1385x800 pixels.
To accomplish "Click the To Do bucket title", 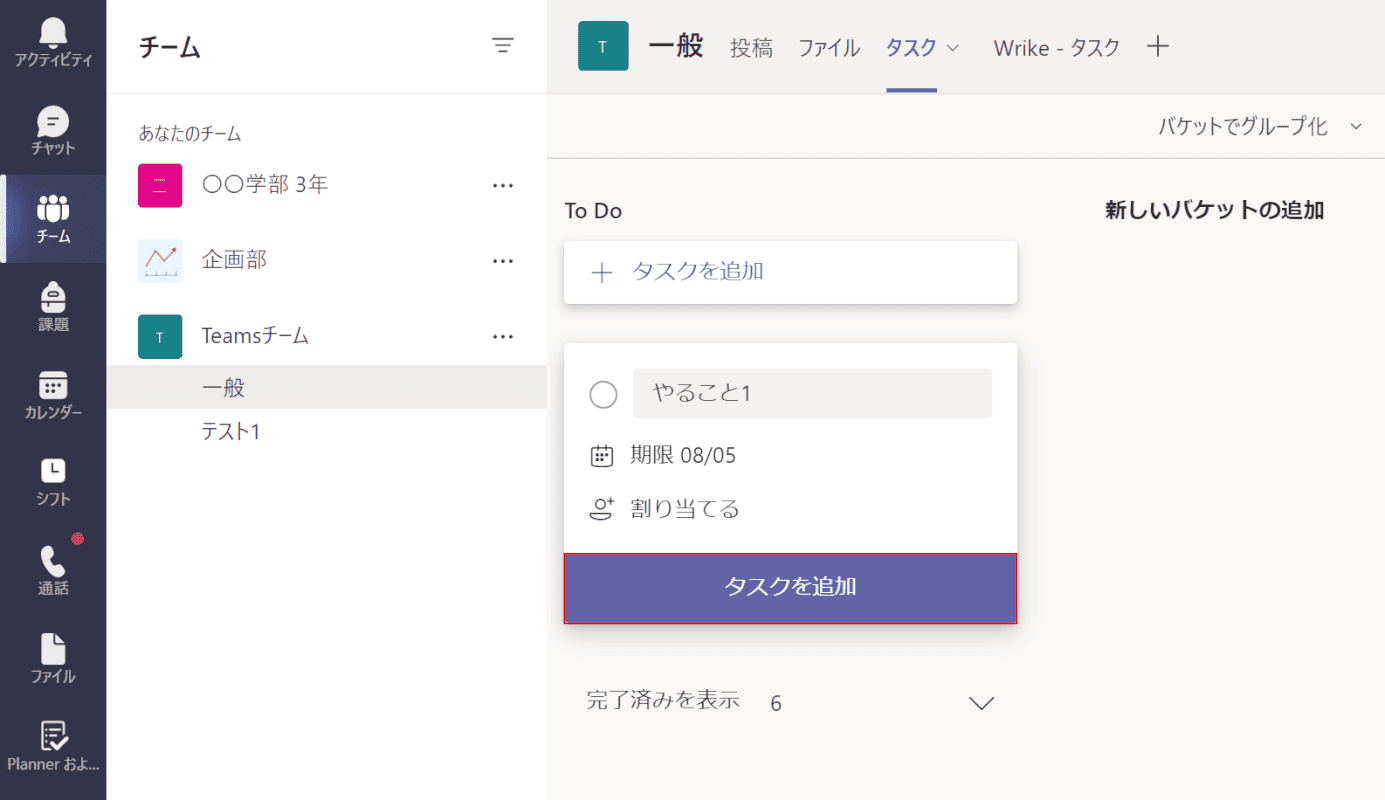I will point(593,211).
